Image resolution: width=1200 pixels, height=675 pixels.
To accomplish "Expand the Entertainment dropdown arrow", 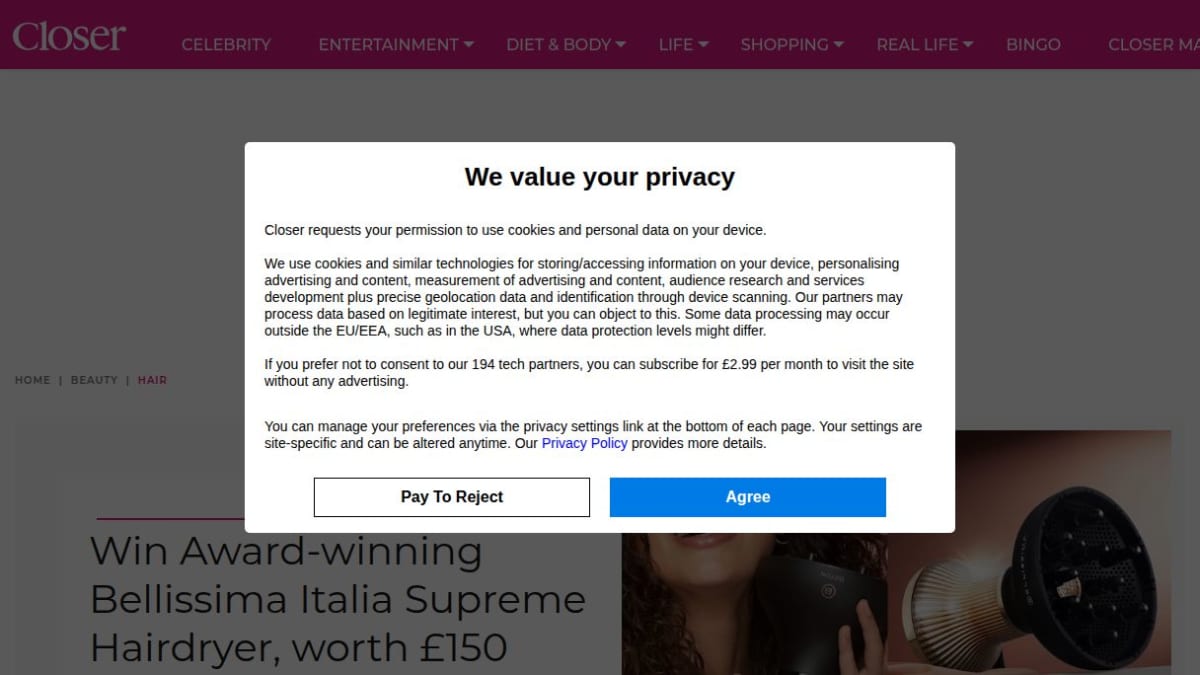I will coord(469,44).
